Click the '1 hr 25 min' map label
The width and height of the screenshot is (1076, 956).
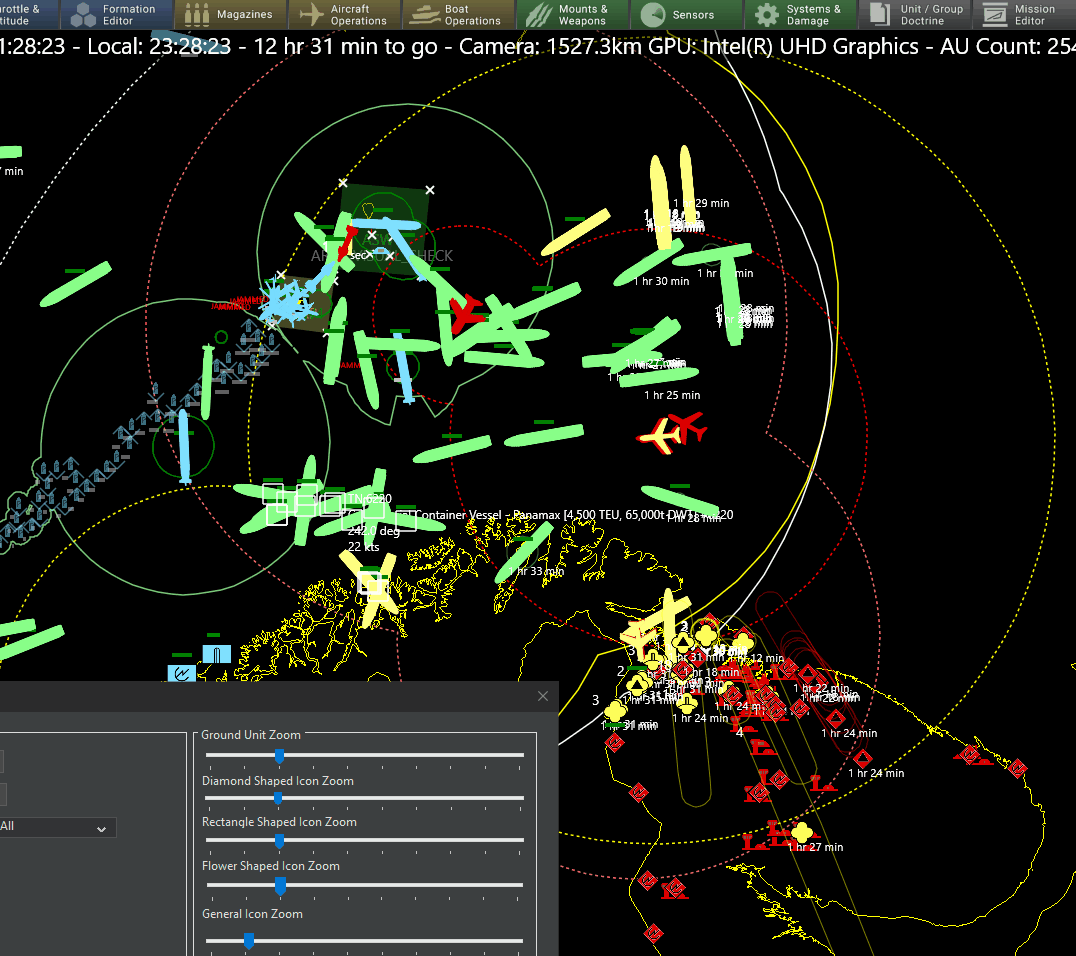point(672,395)
